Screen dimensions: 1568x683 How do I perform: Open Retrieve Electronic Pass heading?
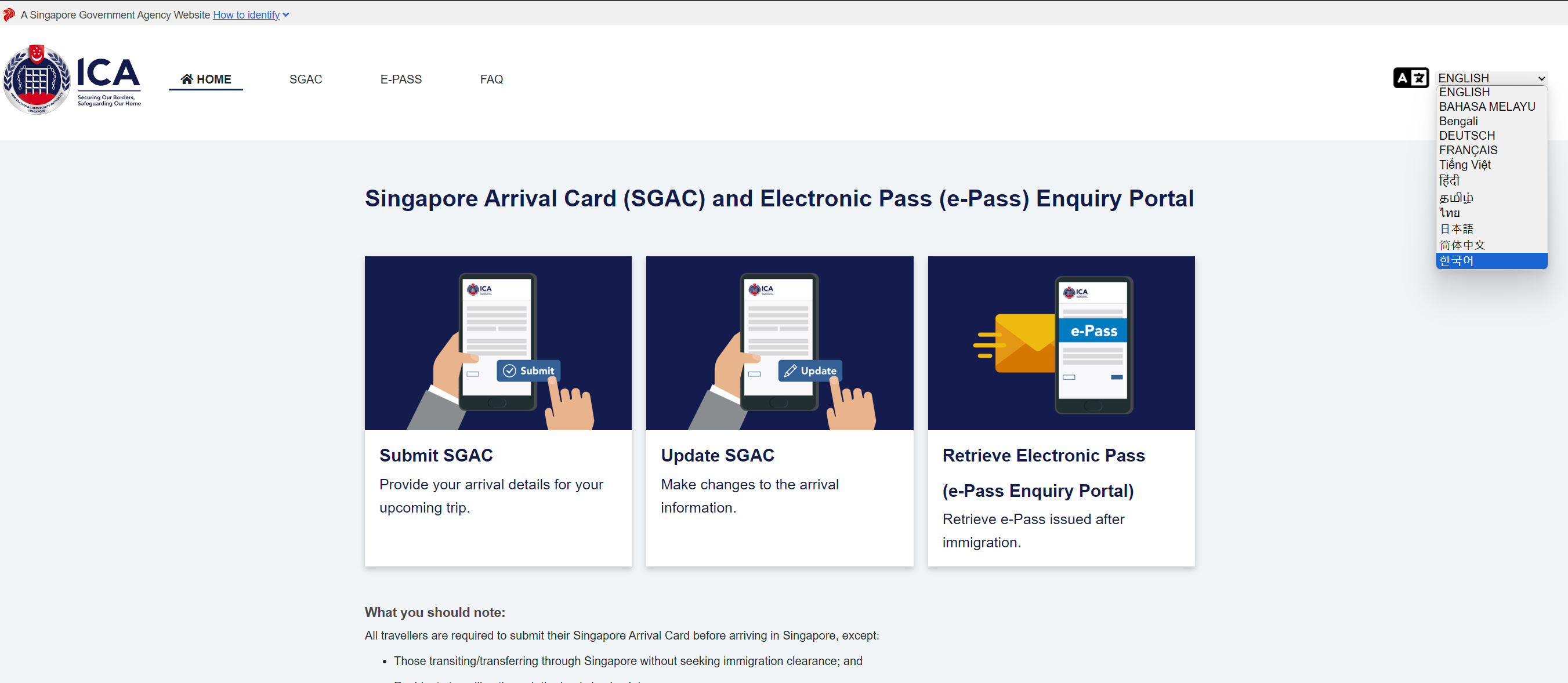(1044, 473)
